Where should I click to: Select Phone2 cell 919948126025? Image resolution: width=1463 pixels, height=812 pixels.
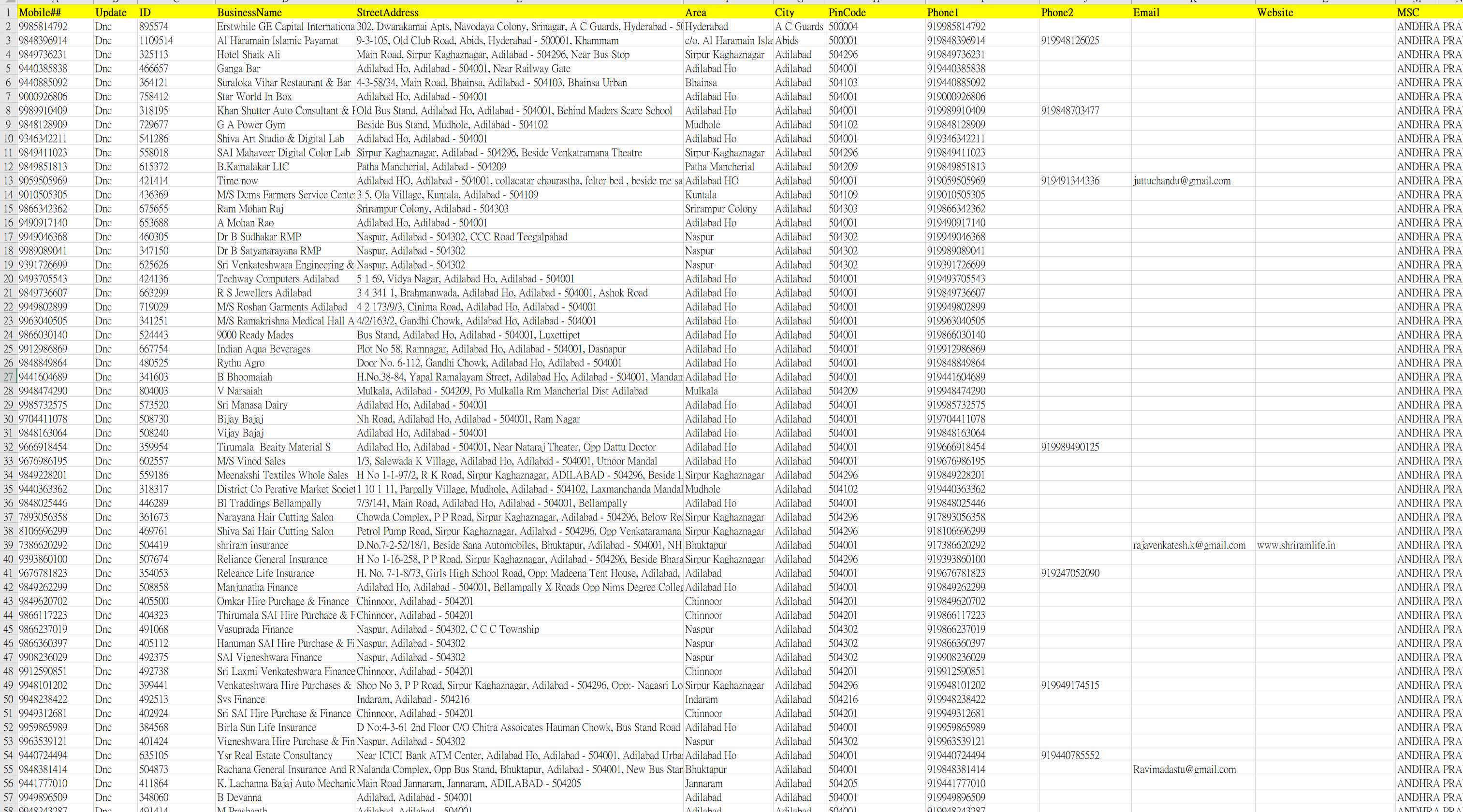(1085, 40)
